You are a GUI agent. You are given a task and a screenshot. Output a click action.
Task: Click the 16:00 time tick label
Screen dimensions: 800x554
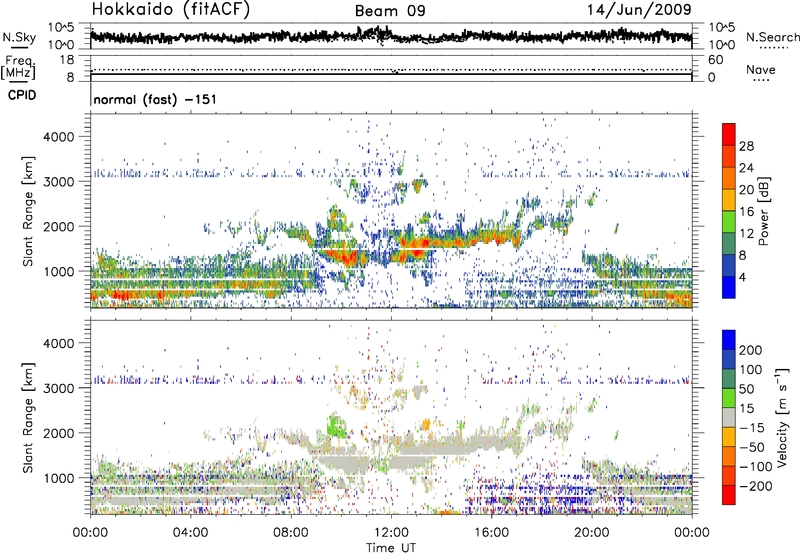(491, 533)
